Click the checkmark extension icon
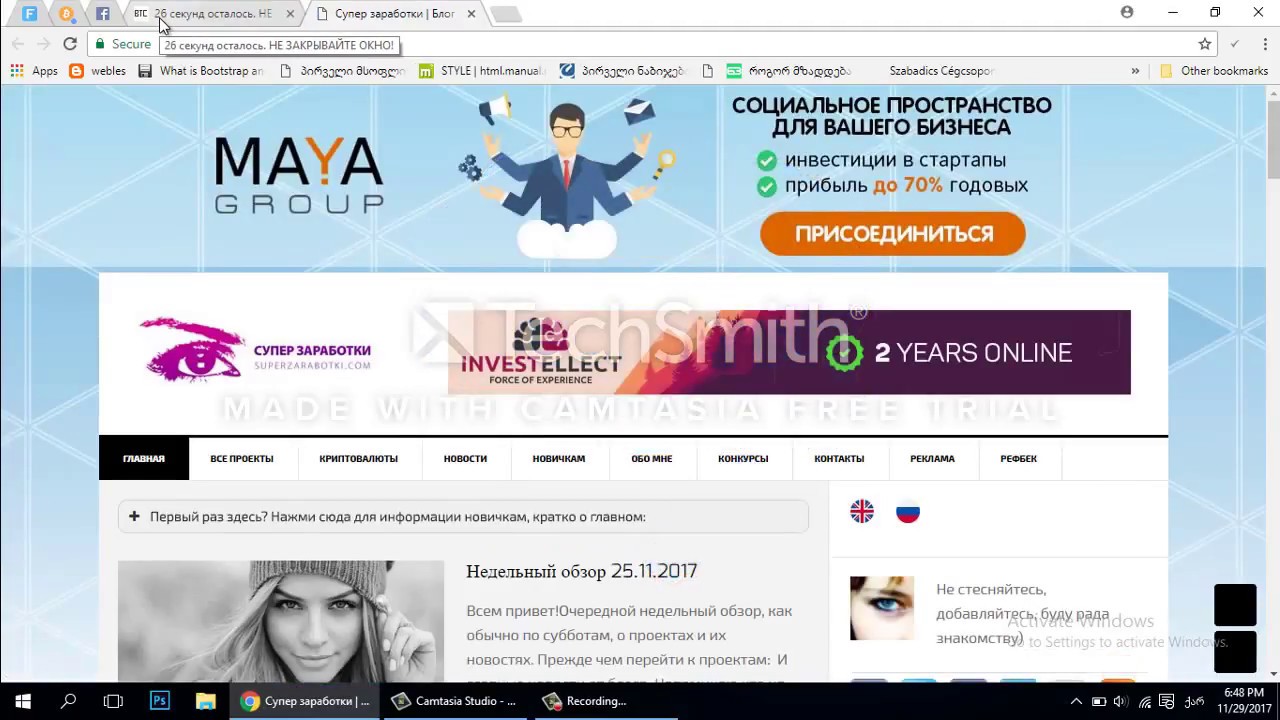The width and height of the screenshot is (1280, 720). click(1235, 44)
